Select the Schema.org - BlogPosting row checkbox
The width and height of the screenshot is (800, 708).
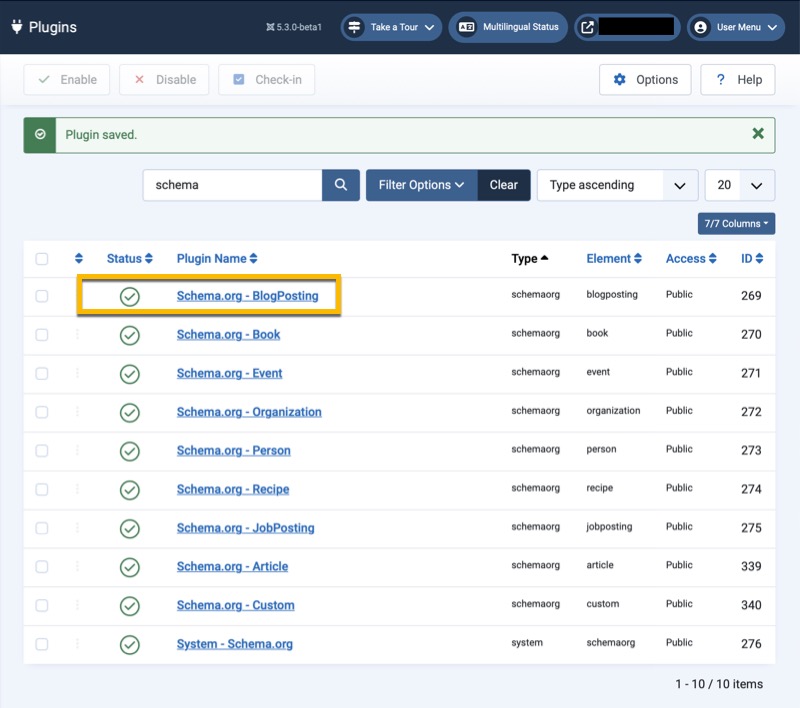click(42, 296)
